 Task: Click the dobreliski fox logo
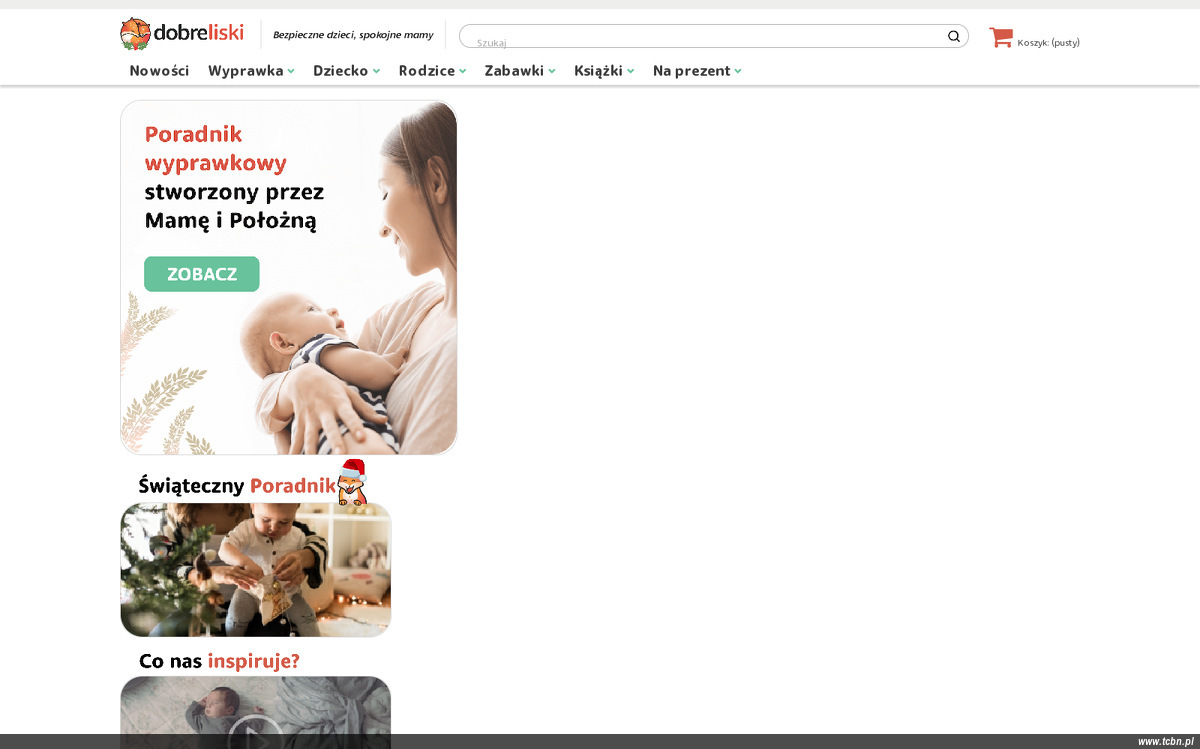tap(182, 34)
